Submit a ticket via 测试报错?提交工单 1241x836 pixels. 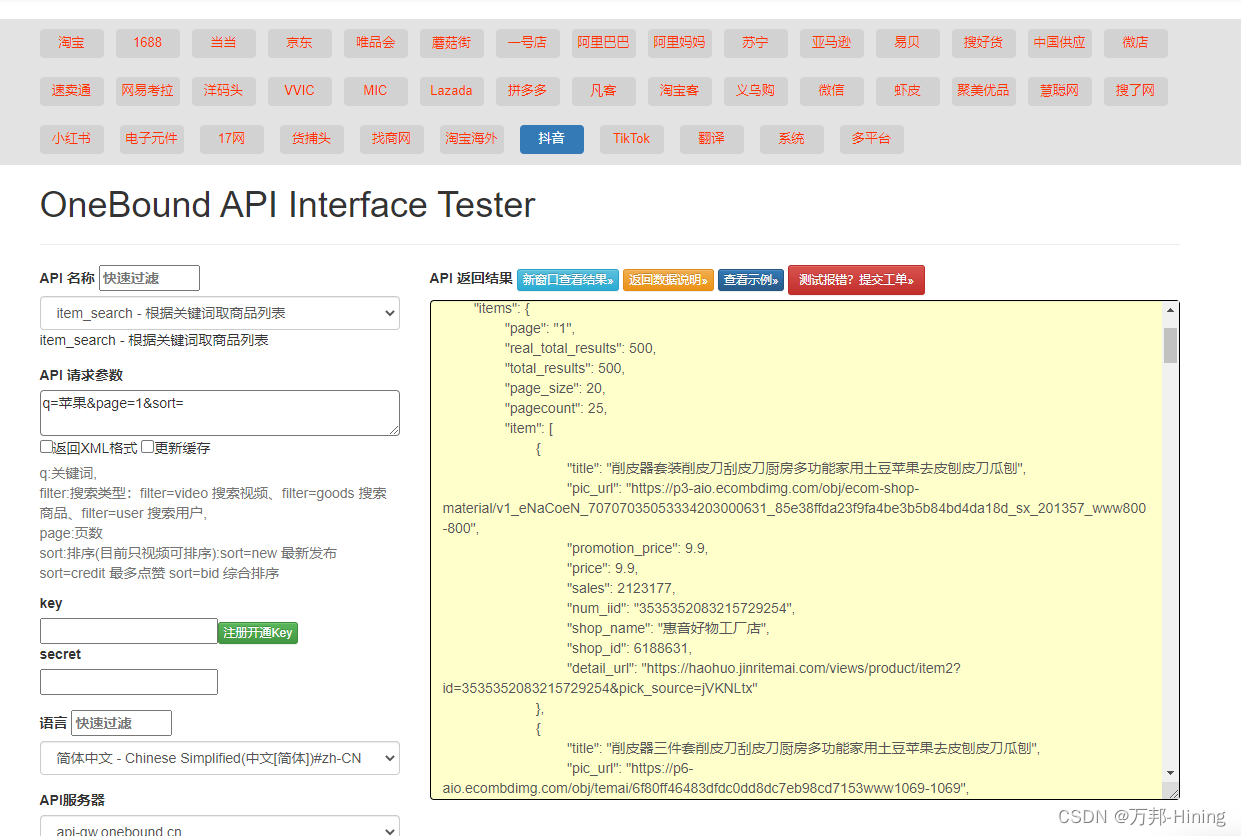856,280
